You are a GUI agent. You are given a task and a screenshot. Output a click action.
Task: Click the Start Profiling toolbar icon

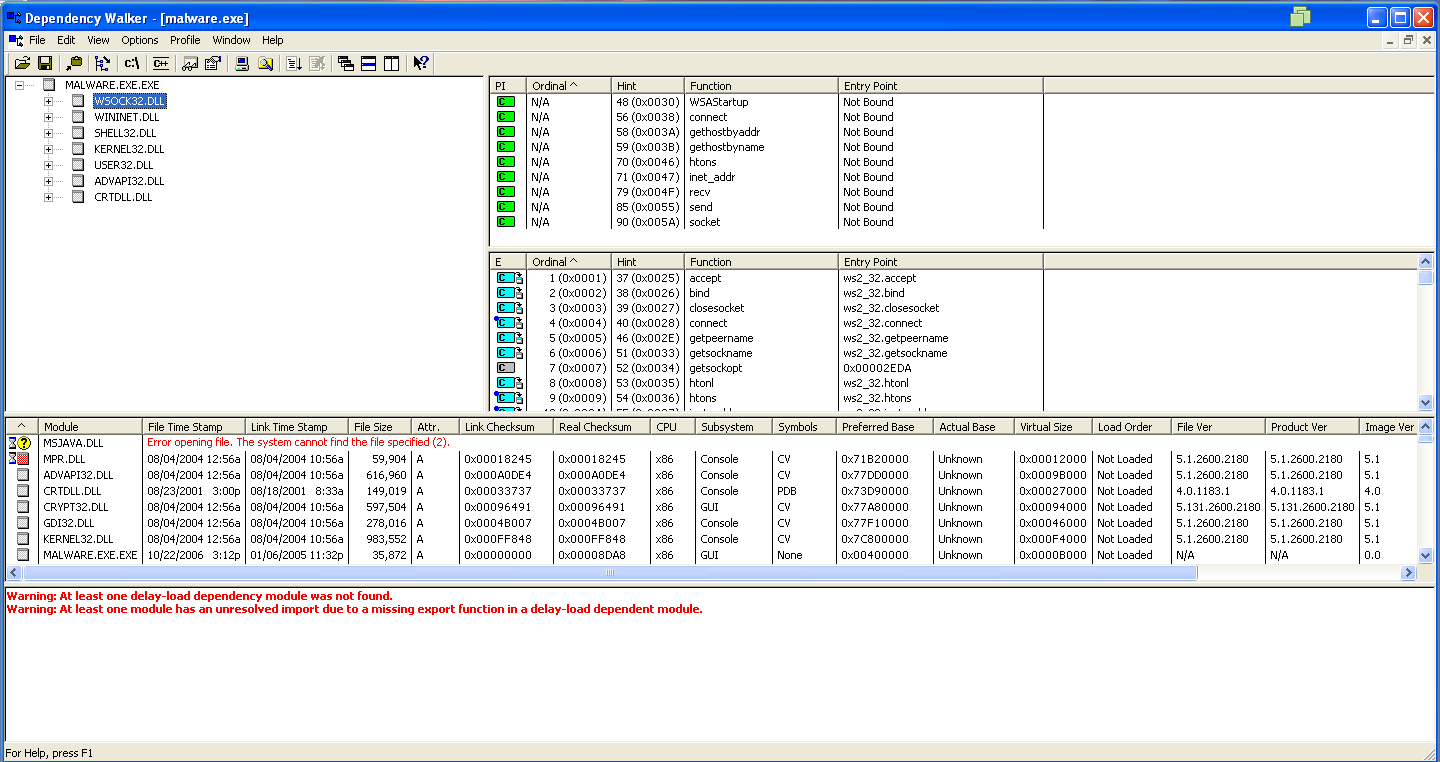294,63
